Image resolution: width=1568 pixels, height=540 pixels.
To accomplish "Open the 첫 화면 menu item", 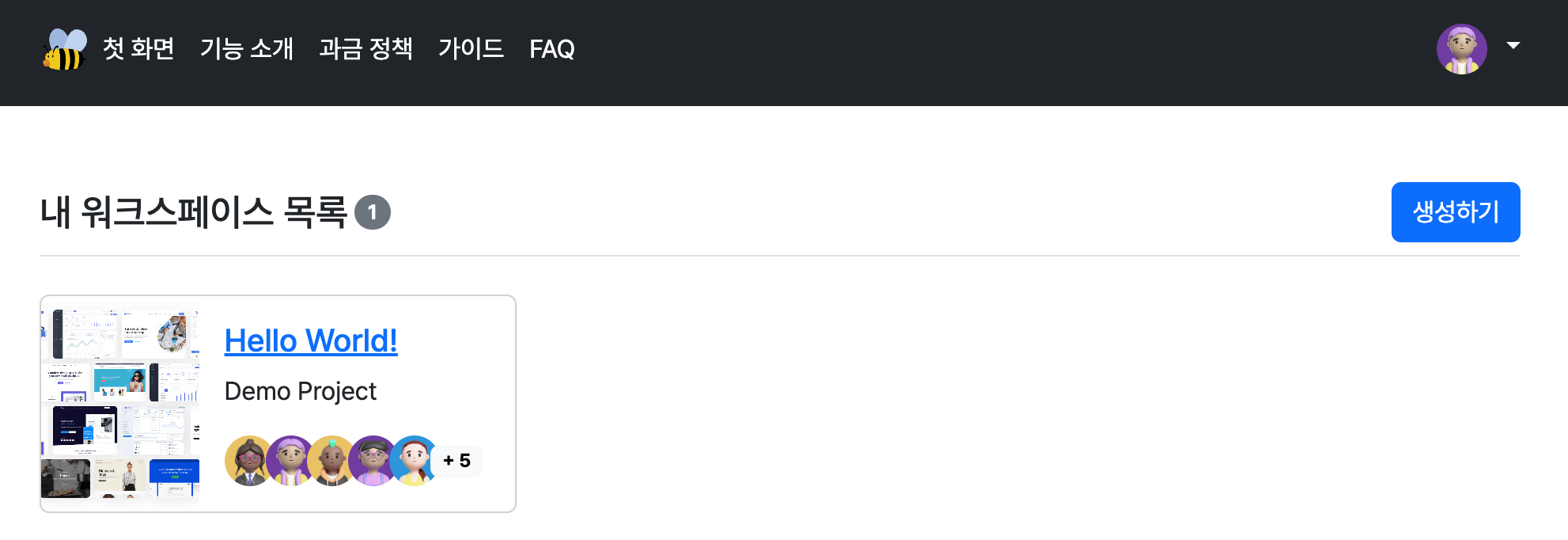I will 138,49.
